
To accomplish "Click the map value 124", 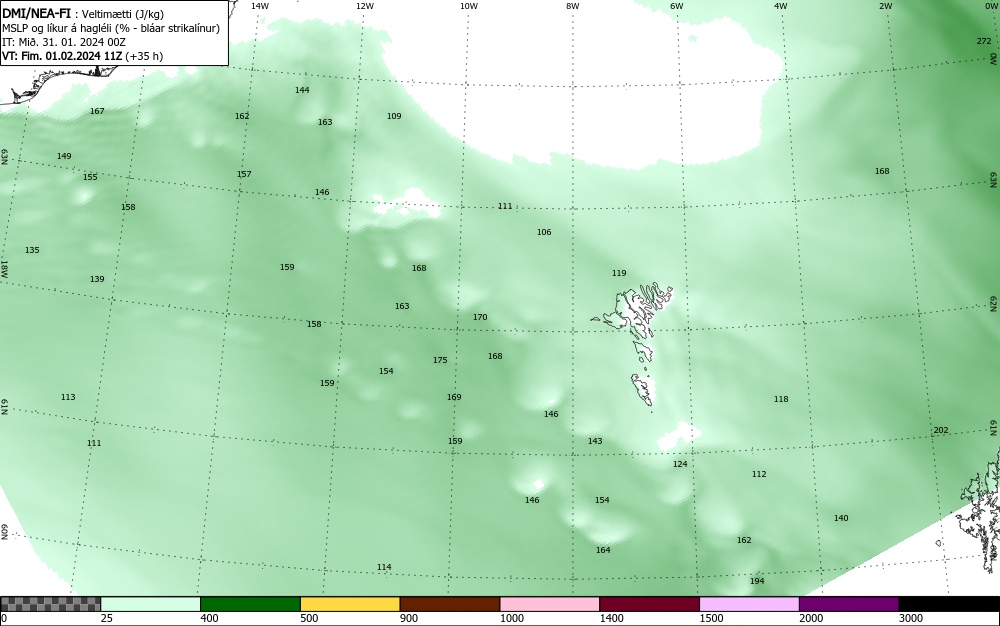I will (680, 464).
